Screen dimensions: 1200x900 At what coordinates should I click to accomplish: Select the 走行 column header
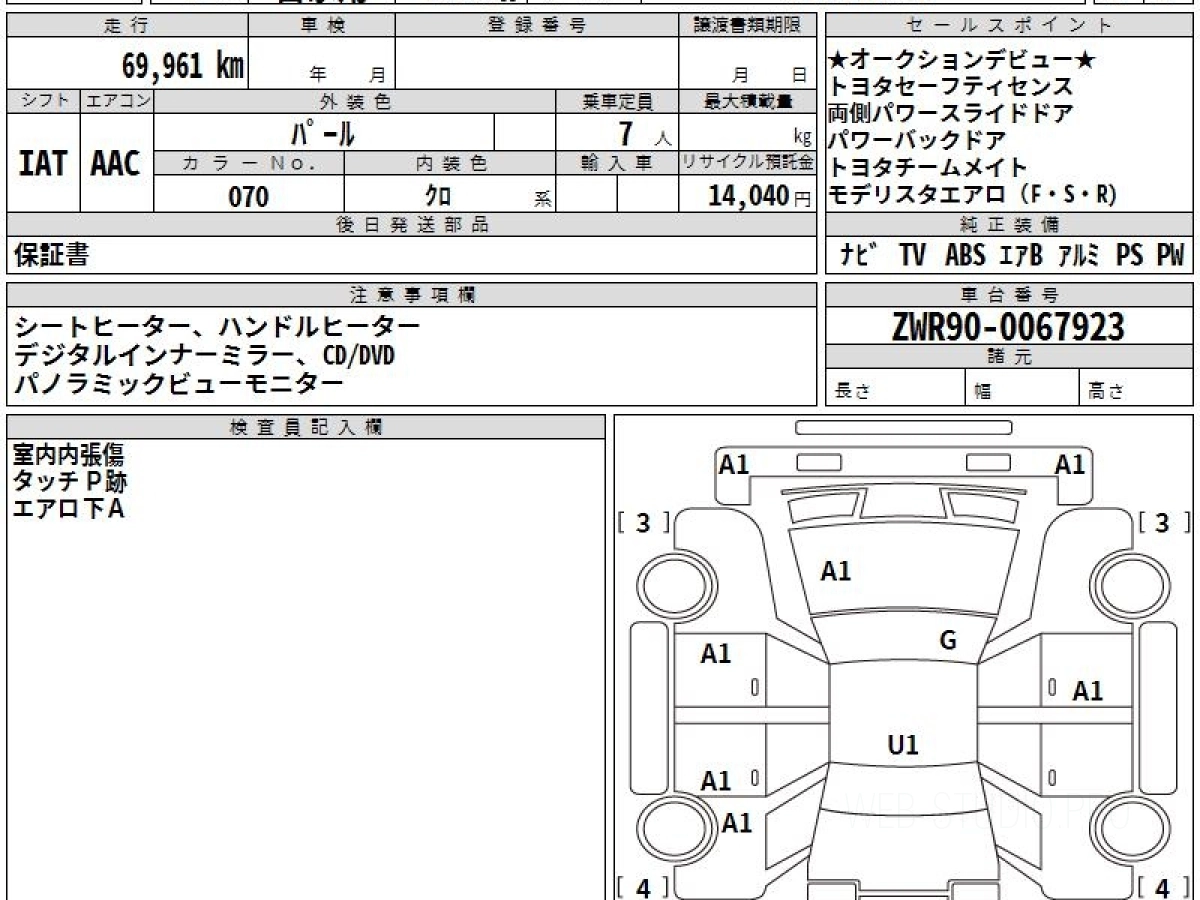127,26
